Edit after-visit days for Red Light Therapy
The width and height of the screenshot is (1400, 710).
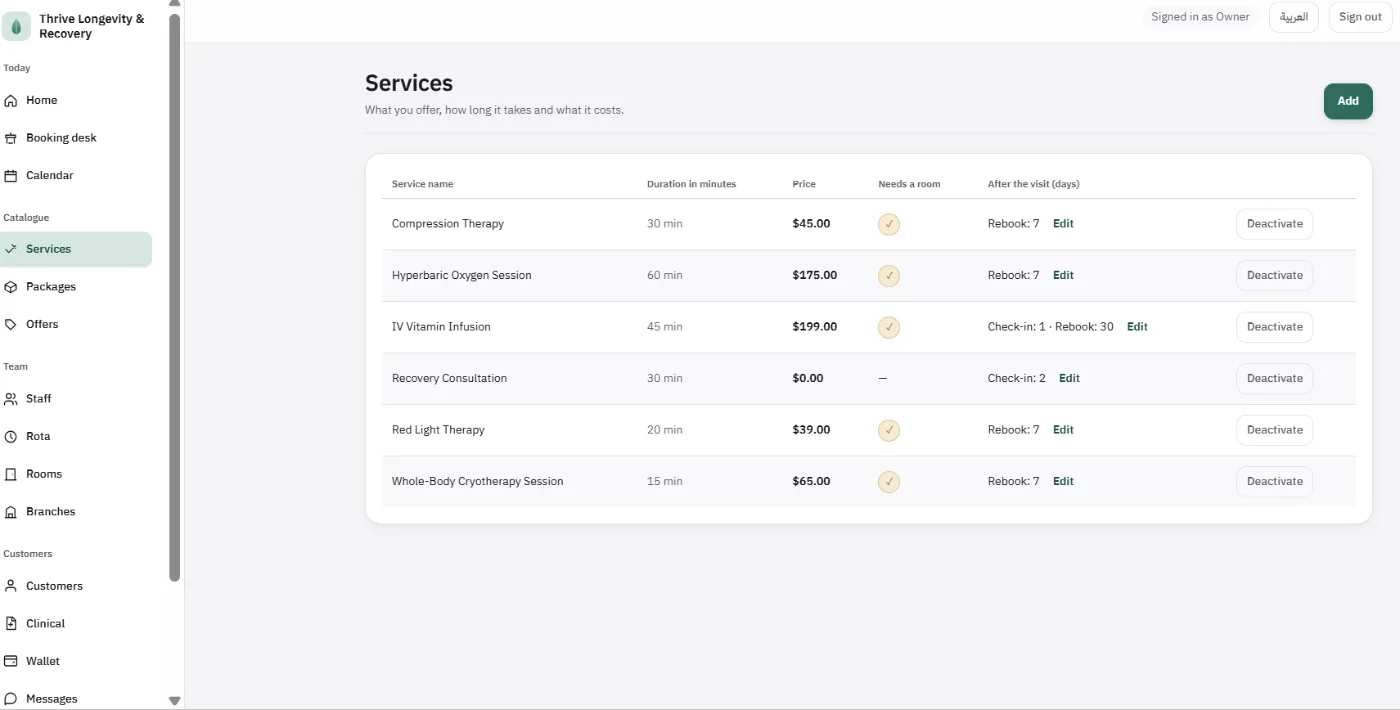[x=1063, y=430]
